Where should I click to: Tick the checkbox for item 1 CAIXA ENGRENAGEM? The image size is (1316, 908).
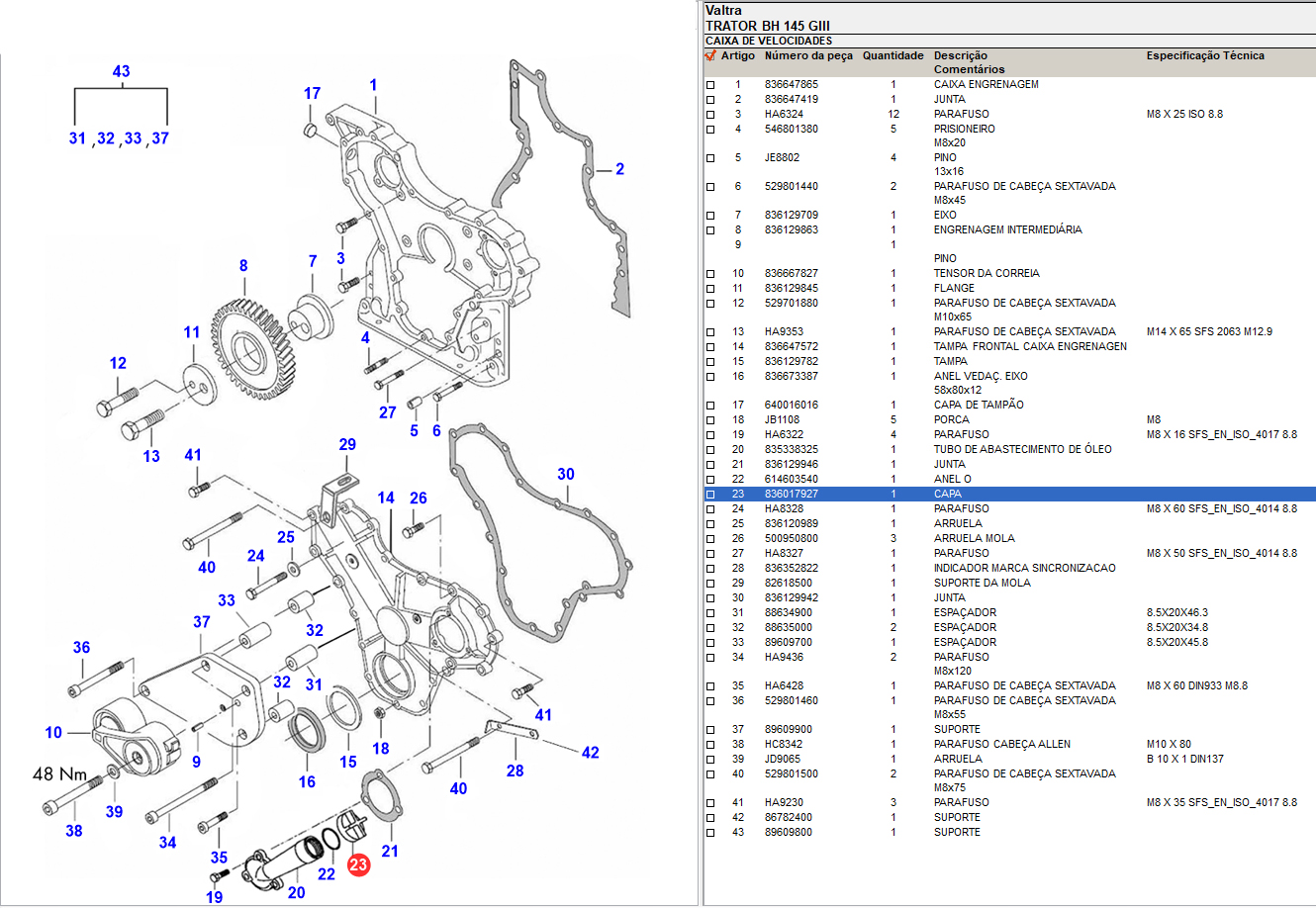click(710, 85)
